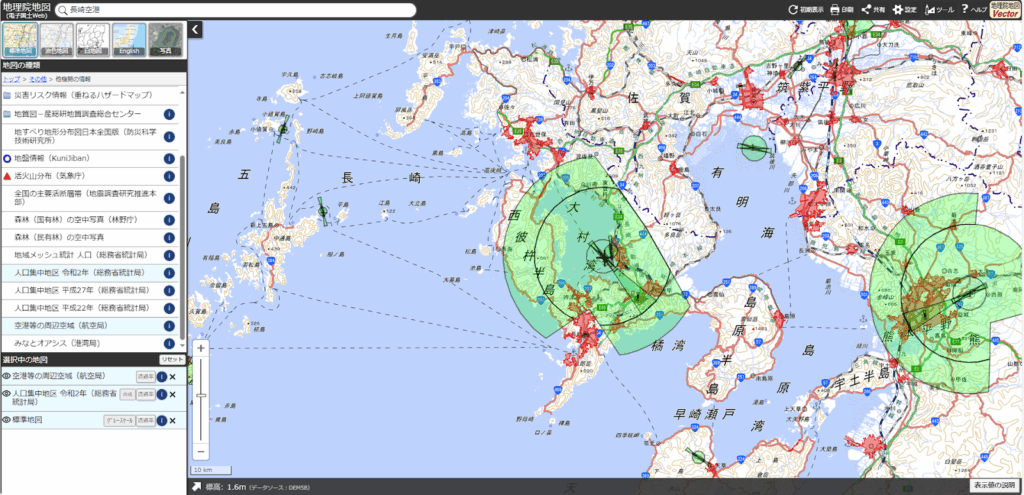Open the 印刷 print function
The height and width of the screenshot is (495, 1024).
click(x=842, y=10)
